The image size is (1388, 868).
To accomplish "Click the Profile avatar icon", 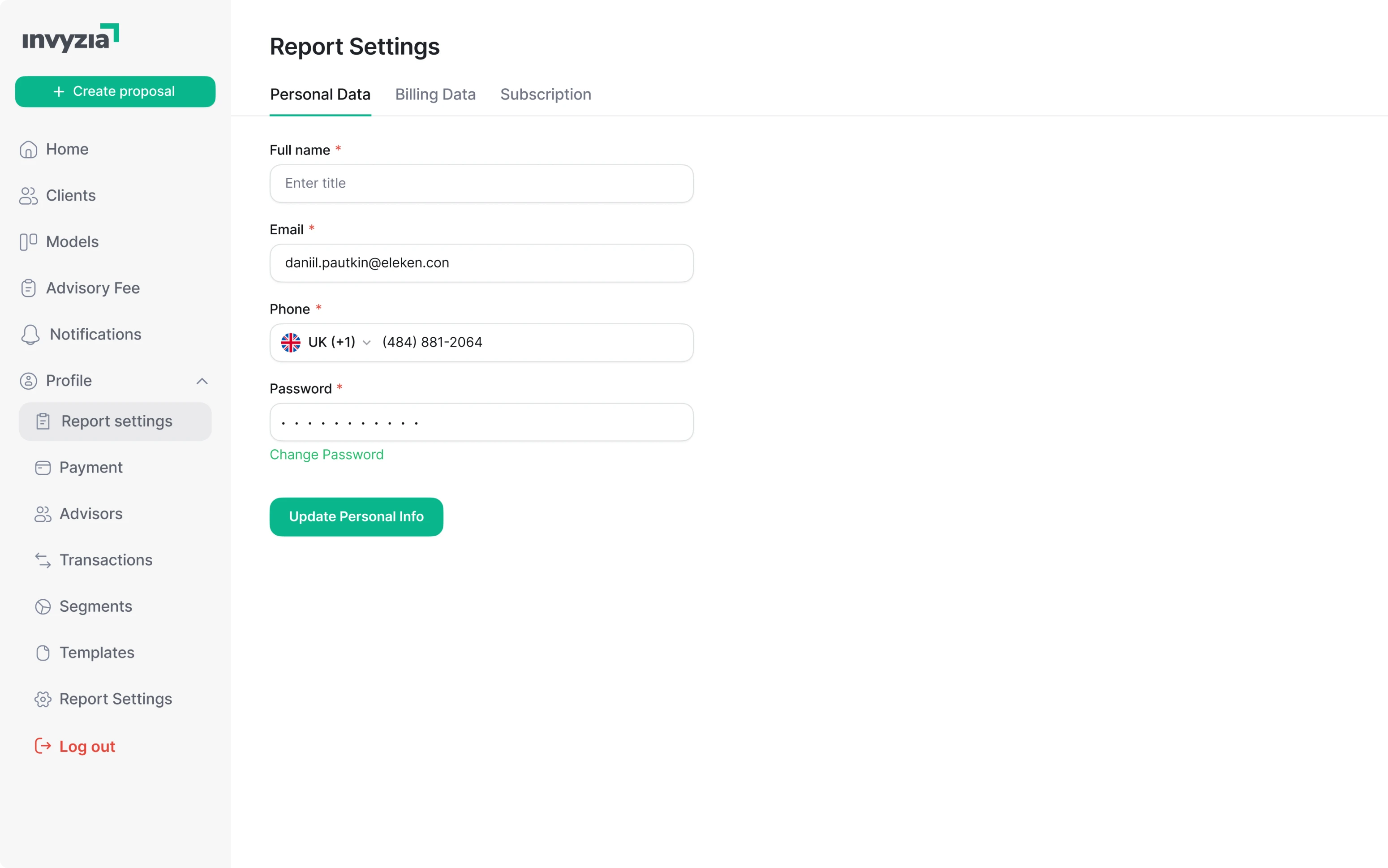I will (29, 381).
